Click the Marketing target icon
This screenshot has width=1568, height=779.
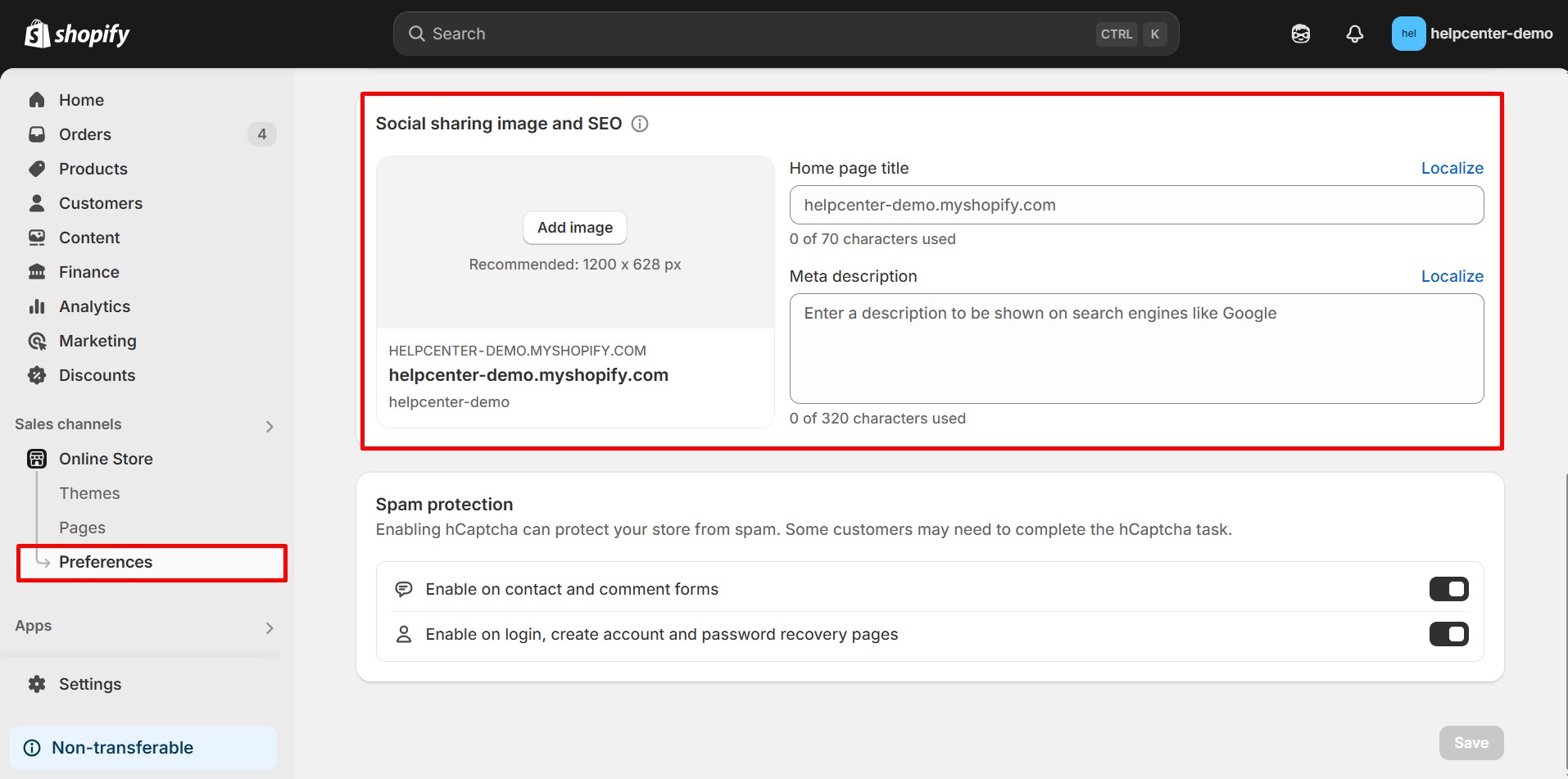pos(37,341)
